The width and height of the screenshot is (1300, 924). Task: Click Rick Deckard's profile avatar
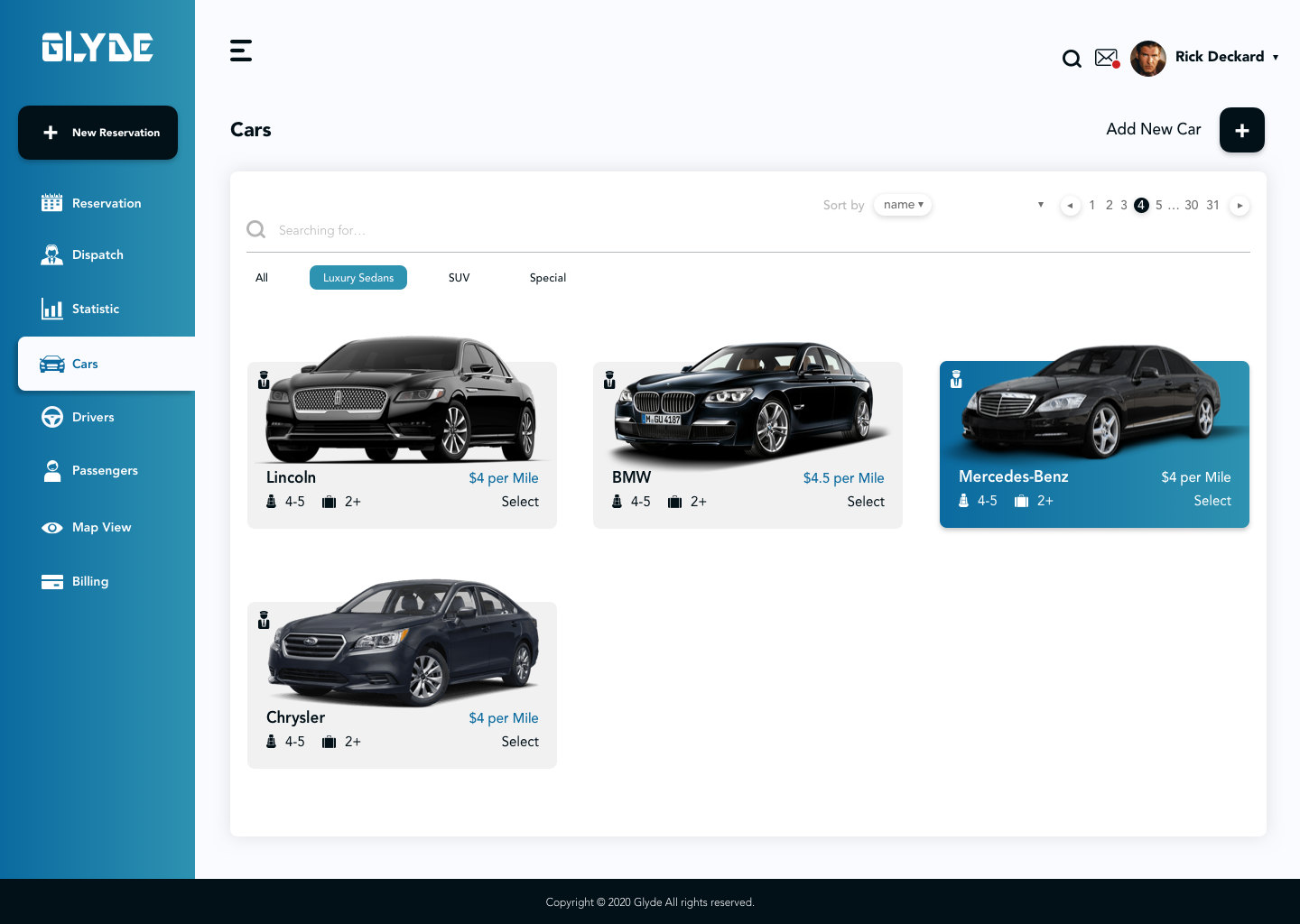click(1147, 59)
